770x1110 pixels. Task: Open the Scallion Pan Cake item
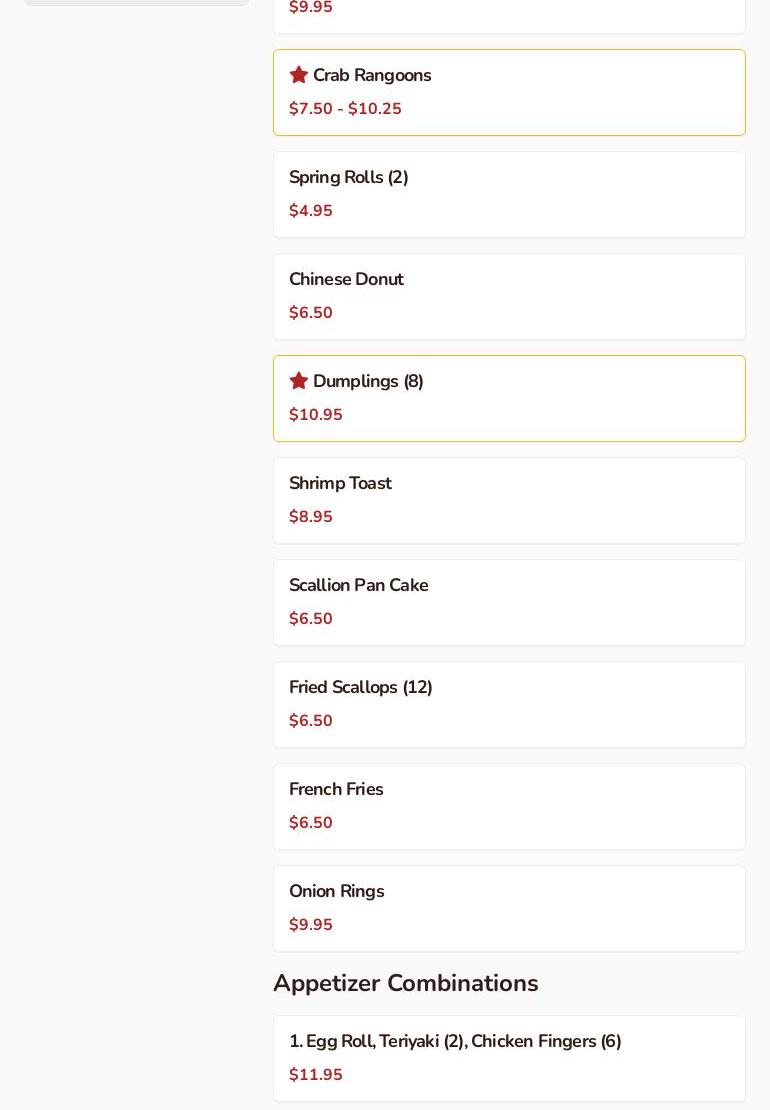click(x=359, y=586)
